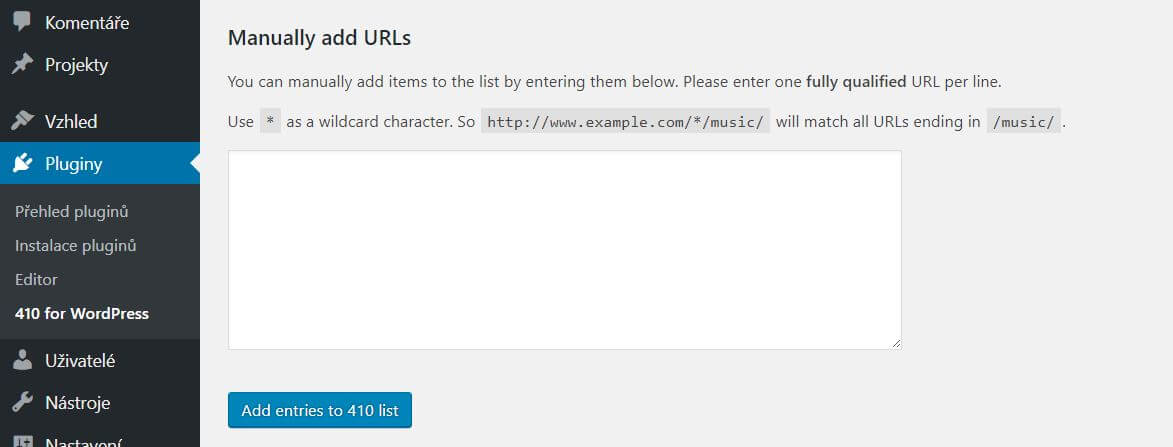Click the Pluginy plug icon
This screenshot has height=447, width=1173.
(22, 163)
